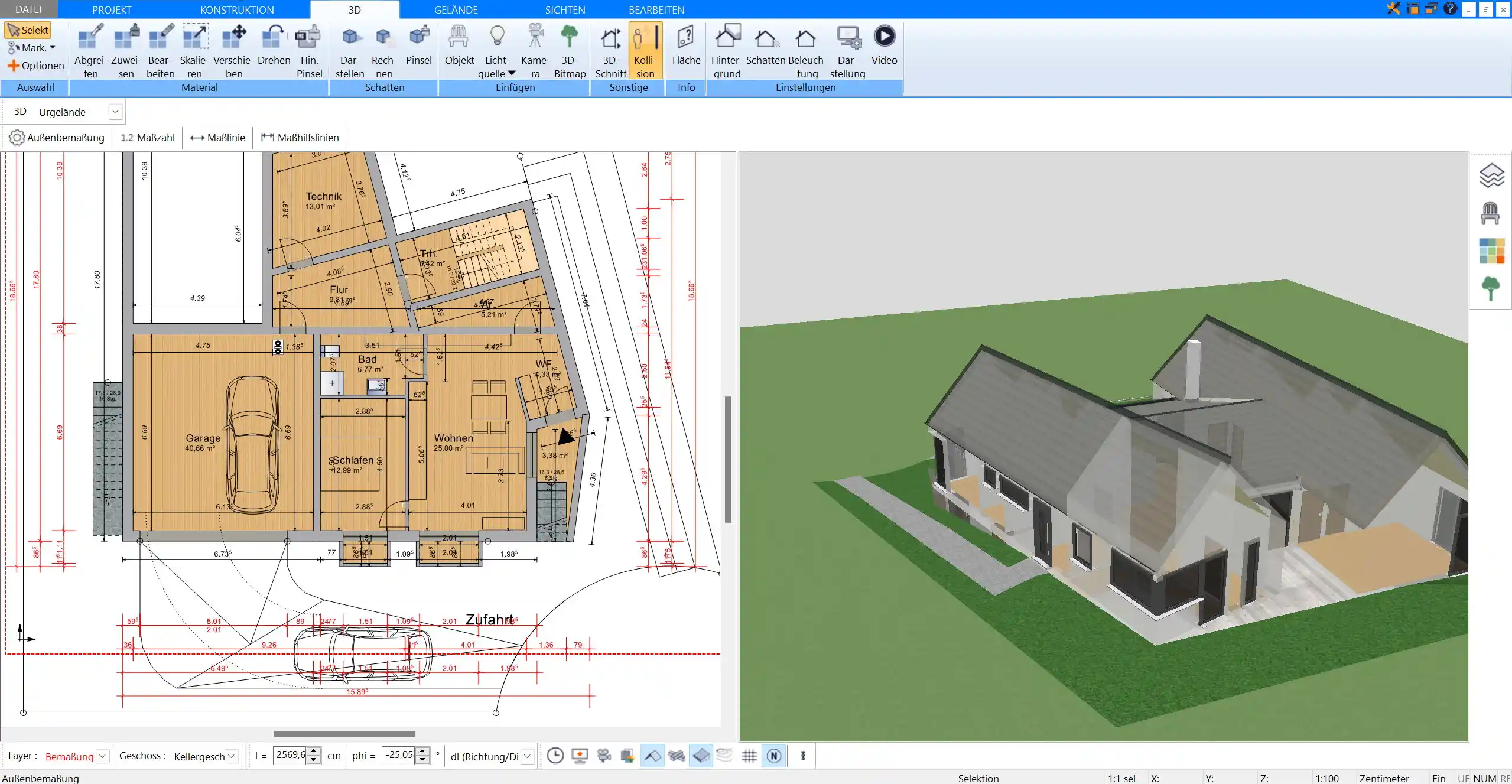Image resolution: width=1512 pixels, height=784 pixels.
Task: Click the l length input field
Action: (290, 755)
